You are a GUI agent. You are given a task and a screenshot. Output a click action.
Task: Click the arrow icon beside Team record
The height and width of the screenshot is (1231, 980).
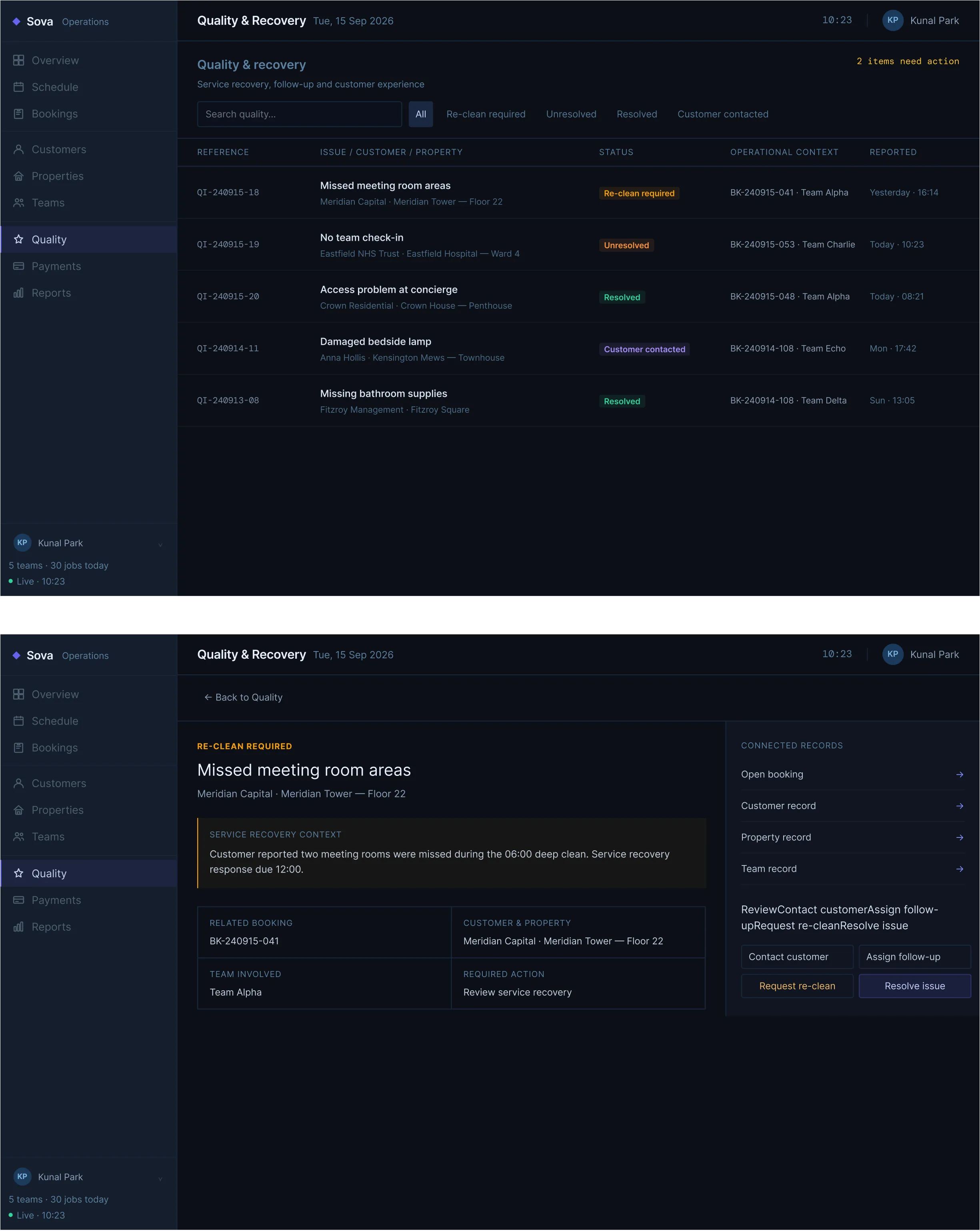(x=960, y=869)
